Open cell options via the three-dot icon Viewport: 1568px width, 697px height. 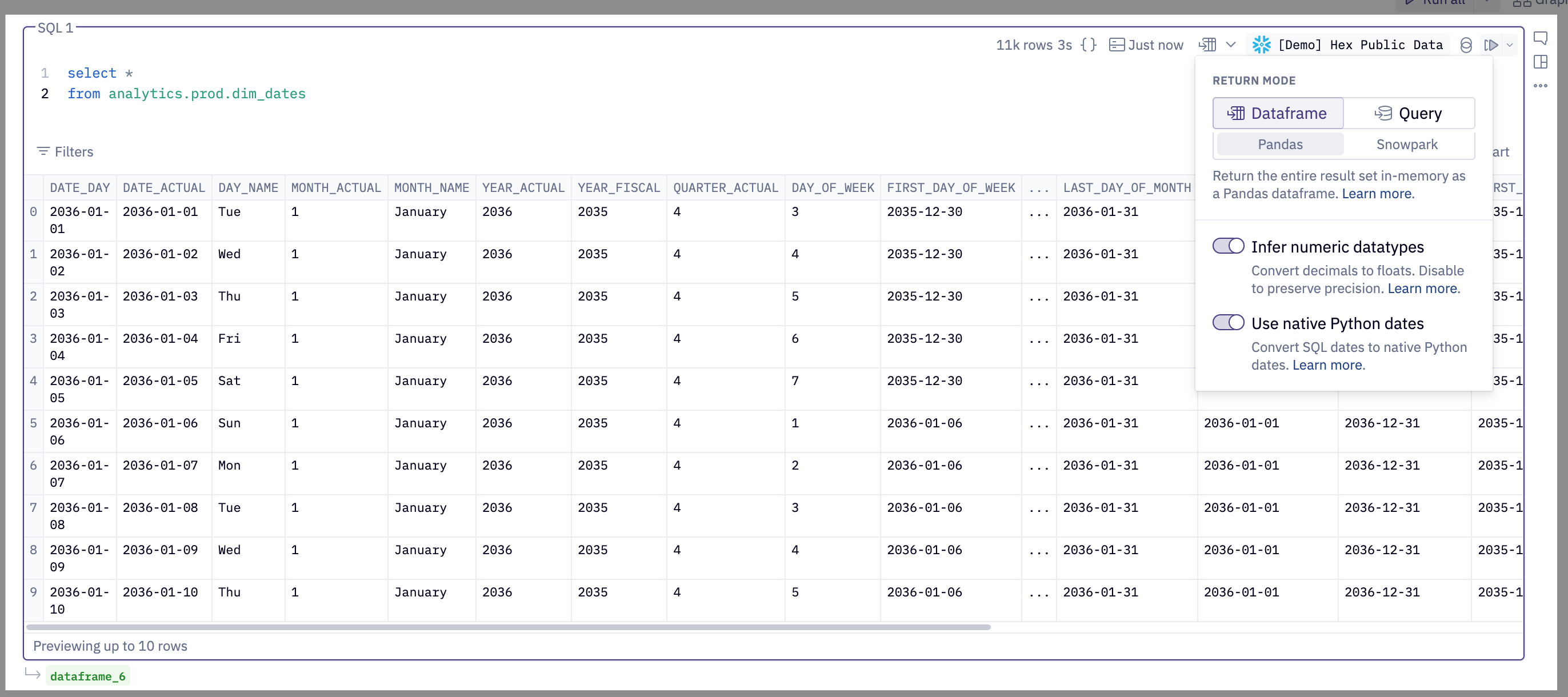[1541, 86]
